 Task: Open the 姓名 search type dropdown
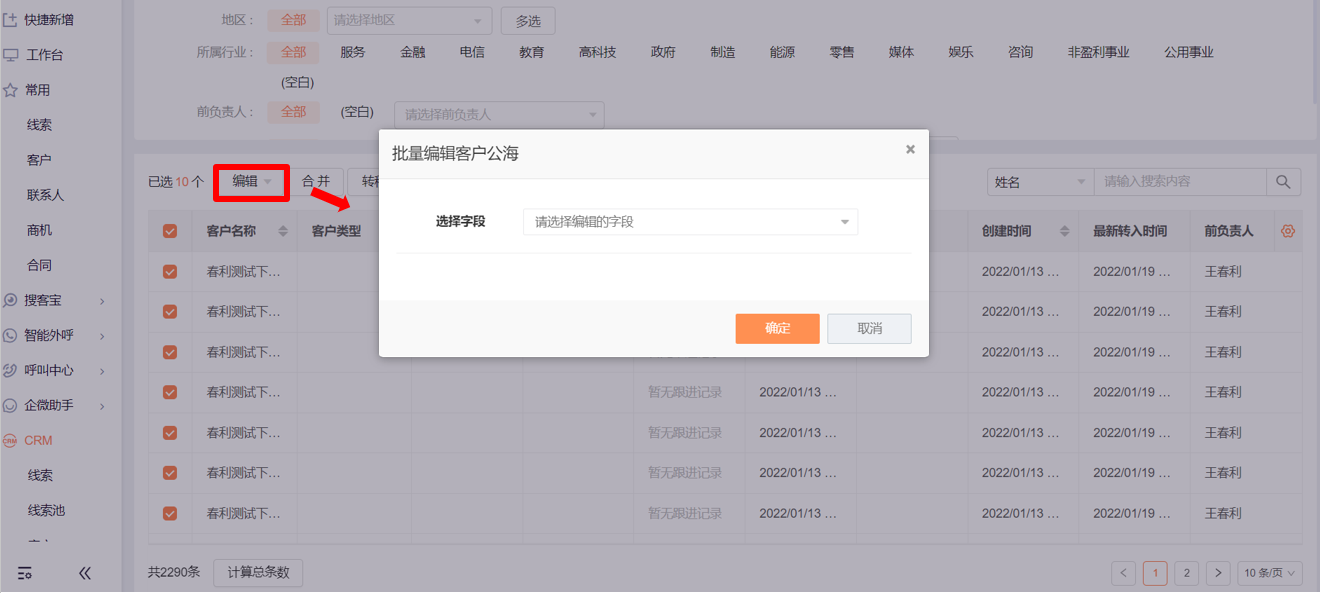click(x=1039, y=182)
